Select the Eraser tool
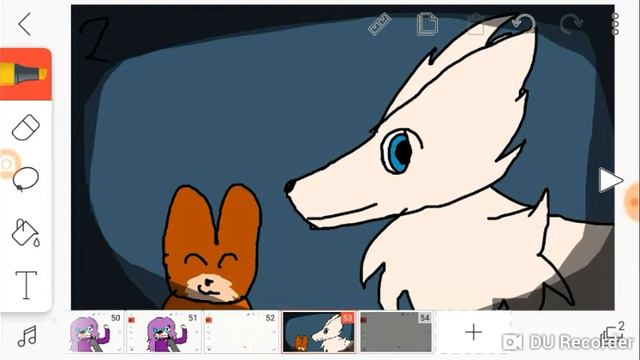This screenshot has height=360, width=640. [26, 128]
